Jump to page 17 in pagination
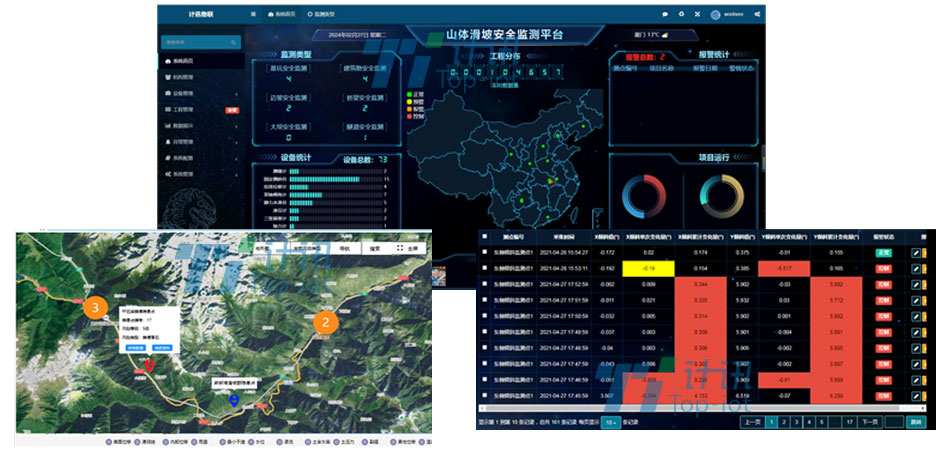This screenshot has width=950, height=450. point(850,422)
